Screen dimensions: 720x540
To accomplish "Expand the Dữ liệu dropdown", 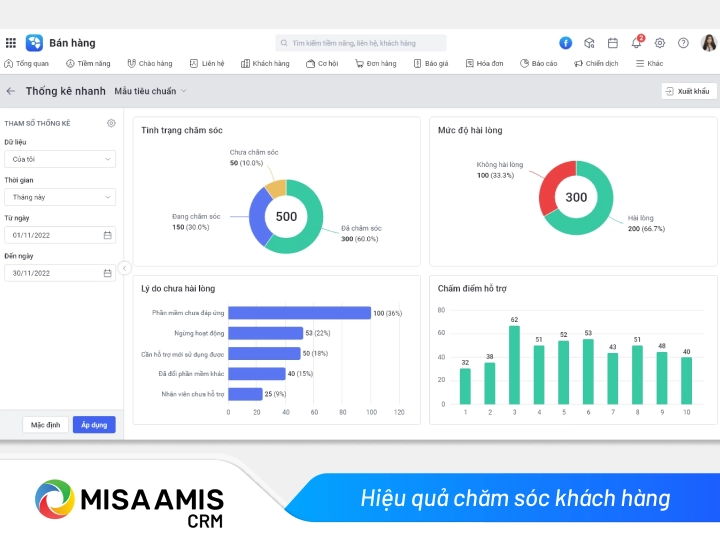I will pos(59,159).
